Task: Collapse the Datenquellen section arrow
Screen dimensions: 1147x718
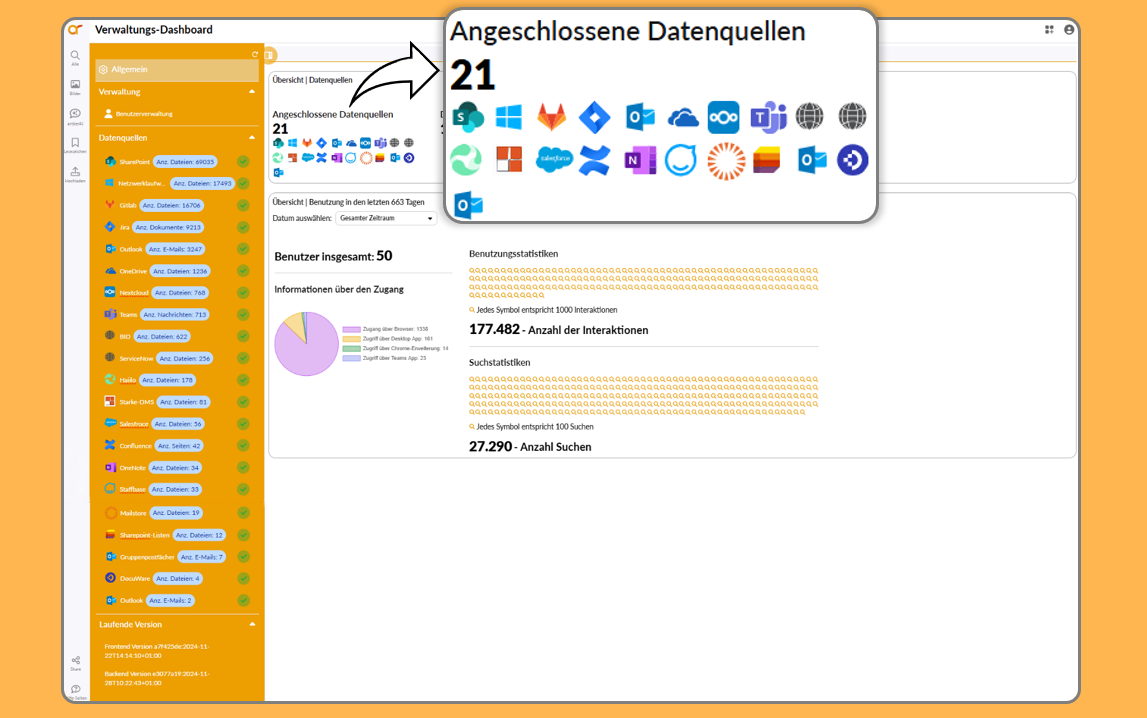Action: (x=252, y=137)
